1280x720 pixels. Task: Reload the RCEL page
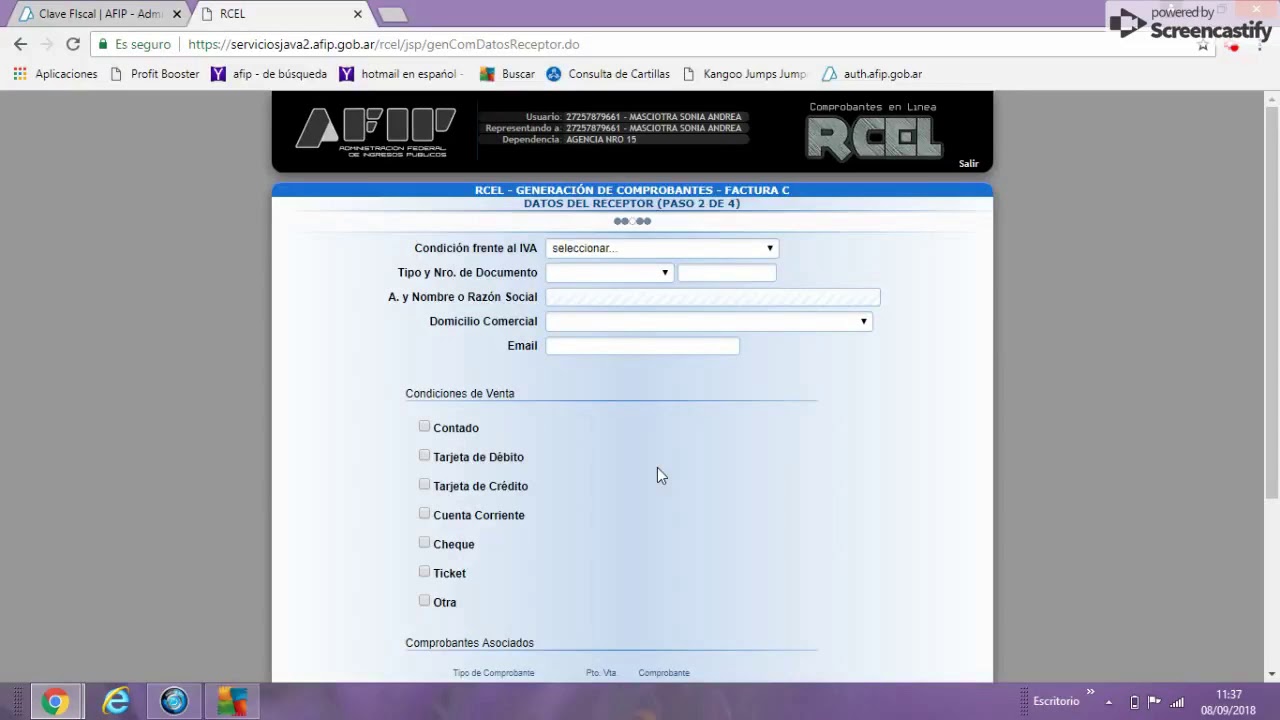tap(73, 44)
